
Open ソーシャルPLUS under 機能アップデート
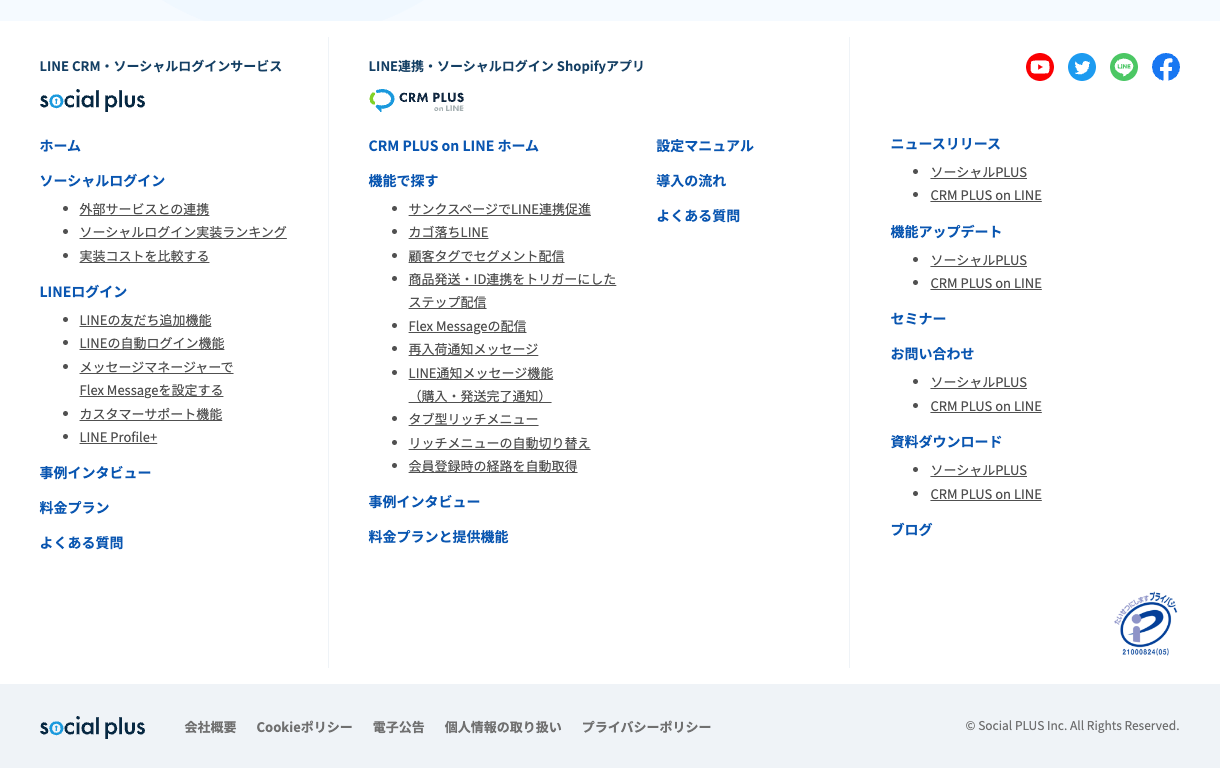(x=978, y=260)
